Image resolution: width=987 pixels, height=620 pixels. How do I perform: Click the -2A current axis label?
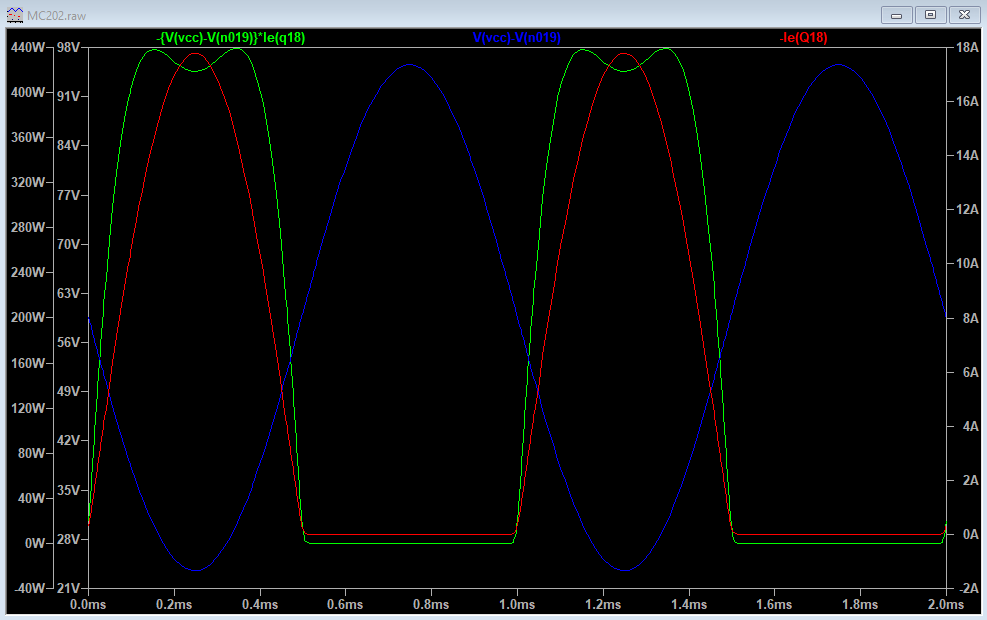(x=967, y=589)
